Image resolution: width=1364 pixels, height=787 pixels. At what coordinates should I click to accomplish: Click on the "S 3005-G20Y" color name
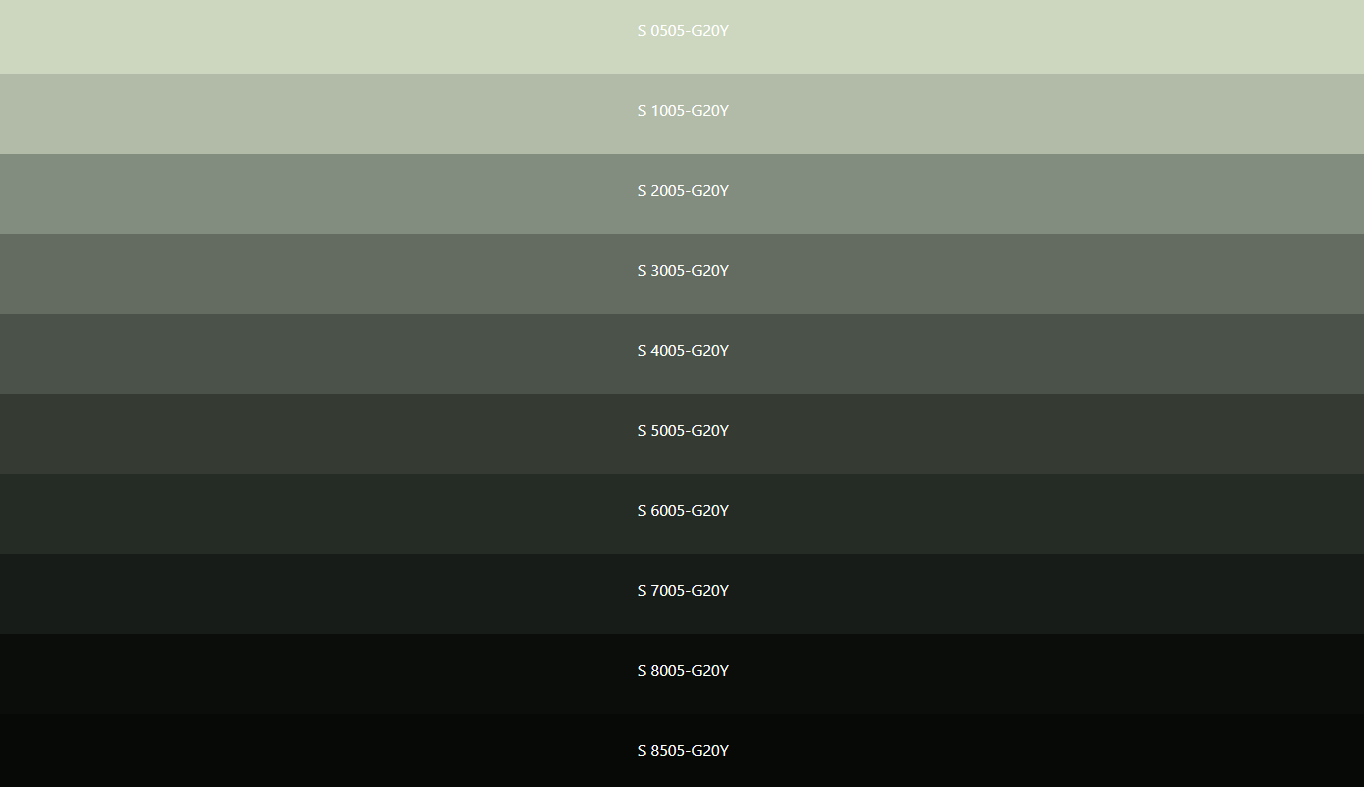[683, 271]
